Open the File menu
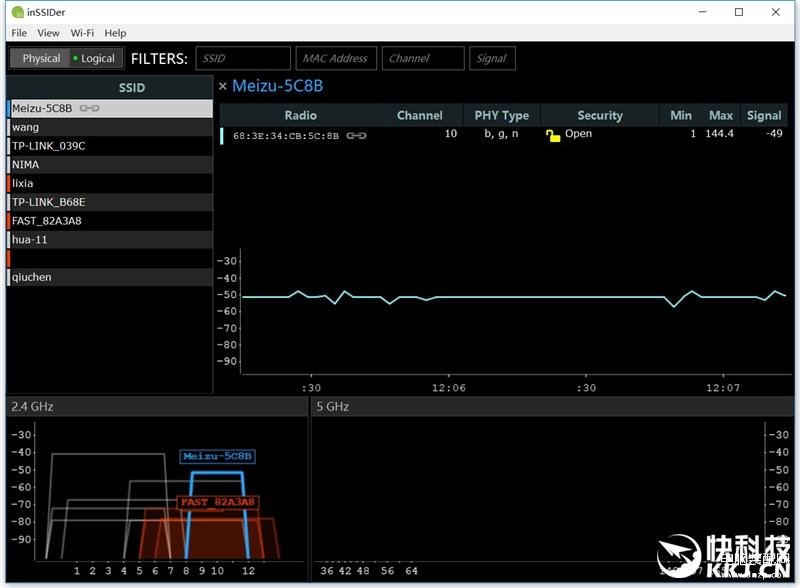Image resolution: width=800 pixels, height=588 pixels. pyautogui.click(x=19, y=33)
